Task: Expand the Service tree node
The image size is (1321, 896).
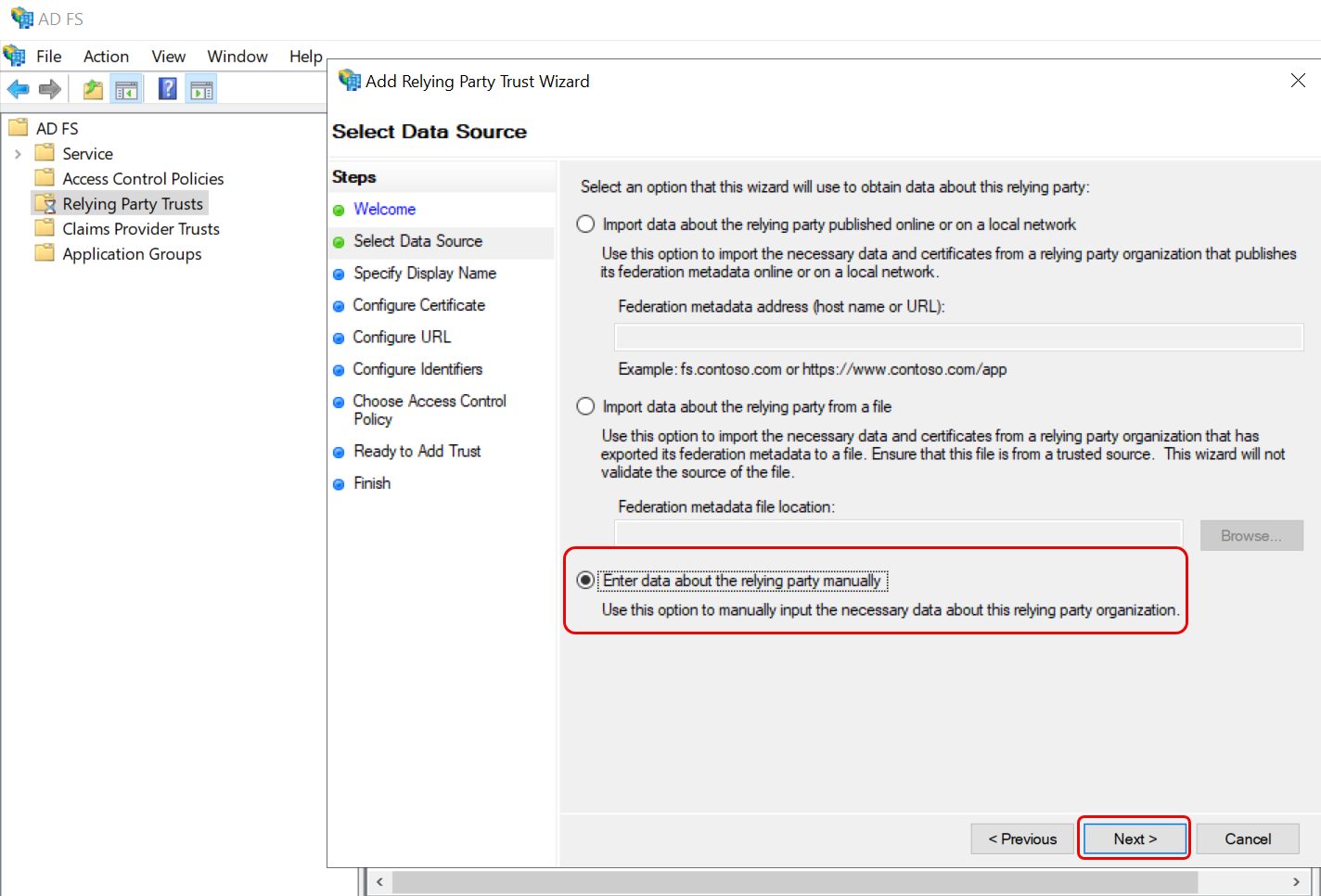Action: pyautogui.click(x=18, y=154)
